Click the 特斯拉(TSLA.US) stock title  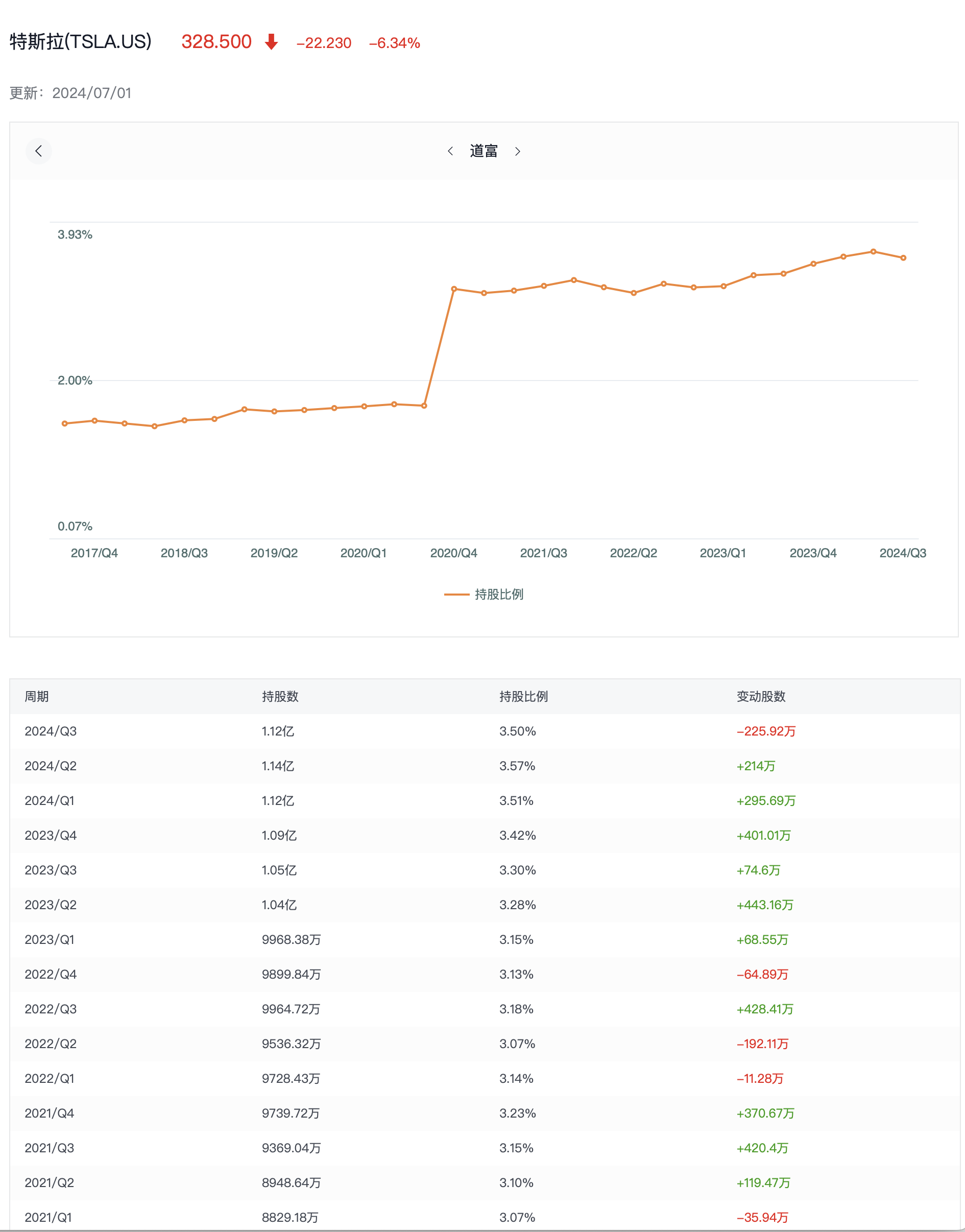point(81,41)
